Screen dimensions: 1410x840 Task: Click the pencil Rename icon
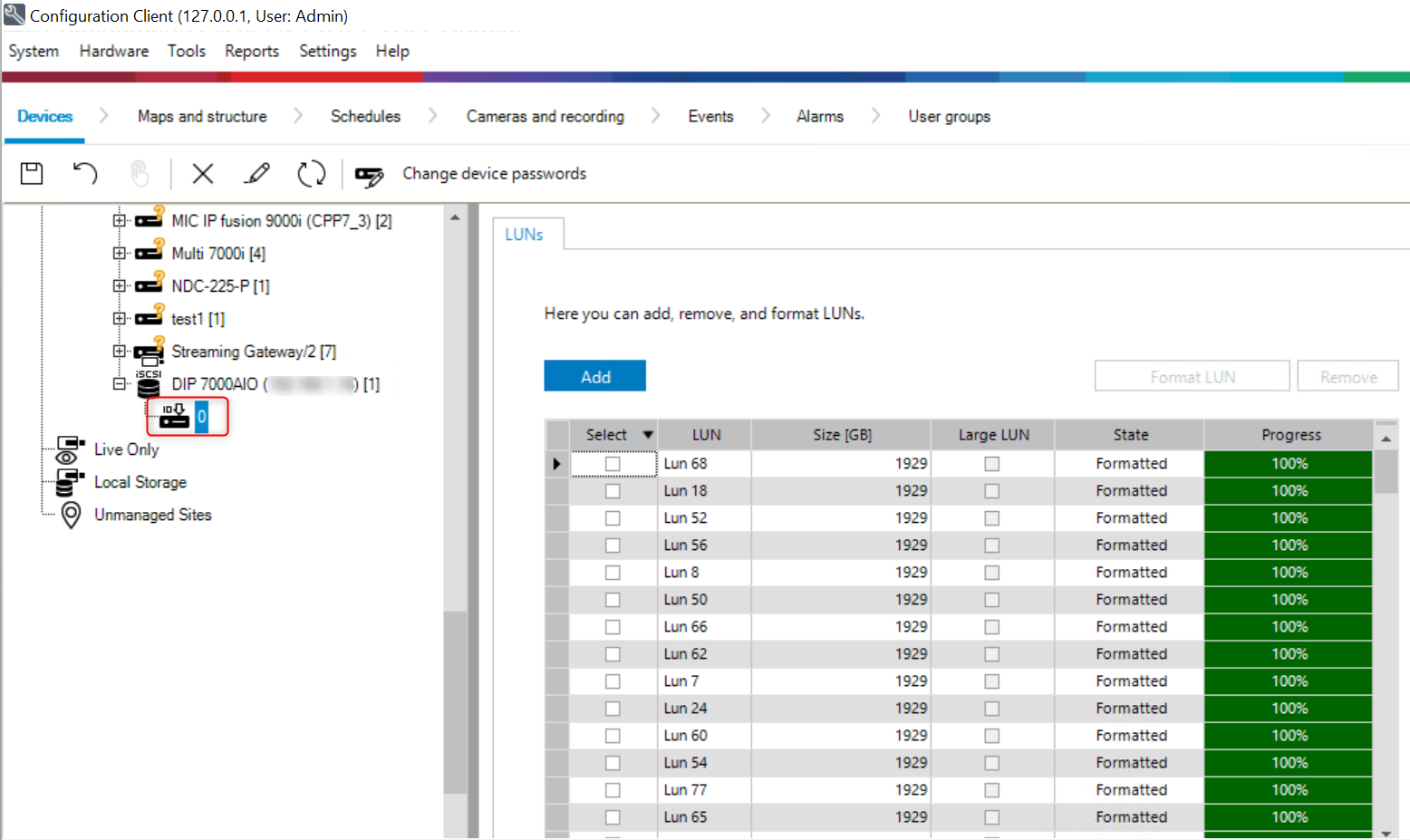tap(257, 173)
